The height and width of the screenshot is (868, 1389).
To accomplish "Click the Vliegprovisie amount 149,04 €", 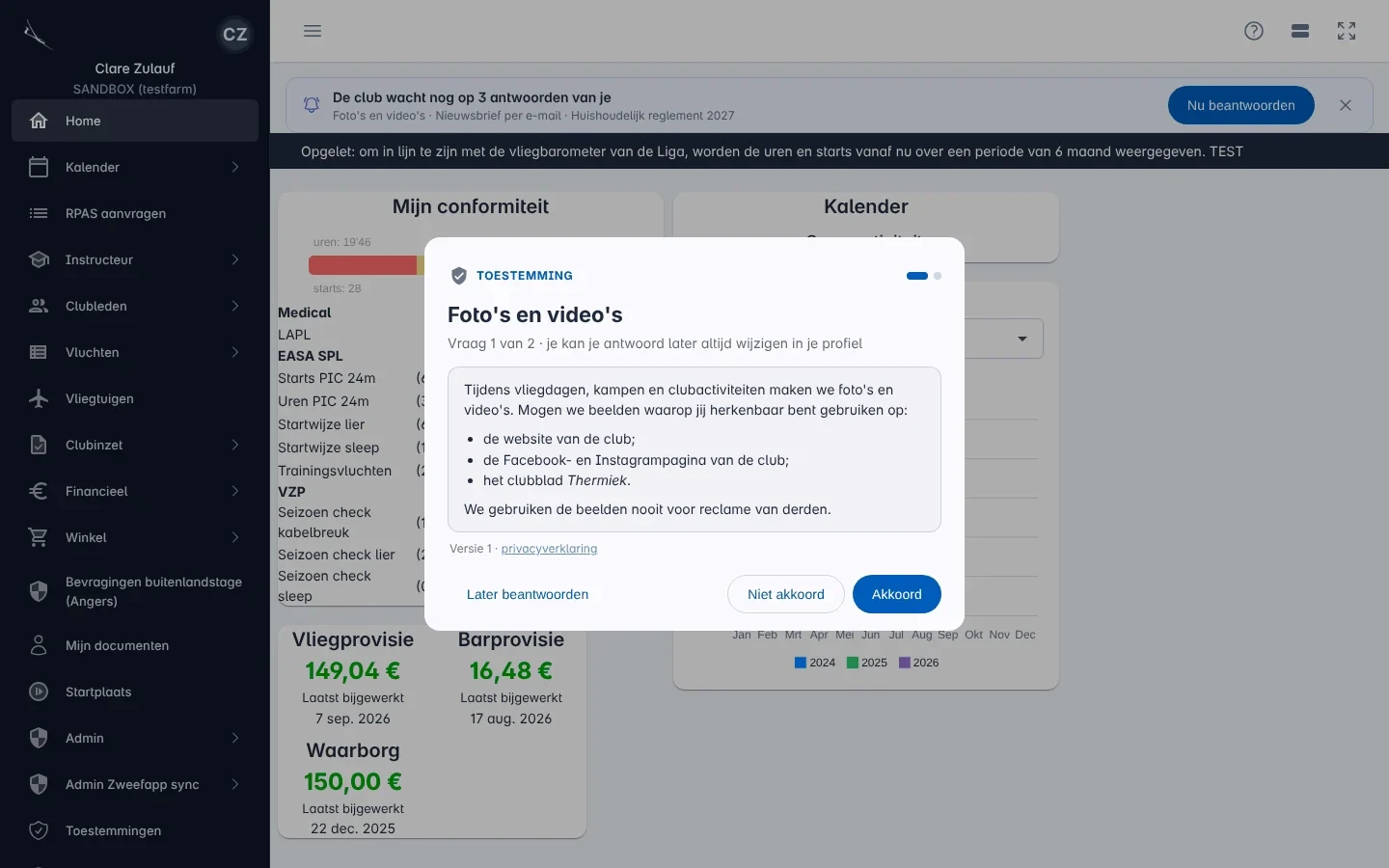I will pyautogui.click(x=353, y=670).
